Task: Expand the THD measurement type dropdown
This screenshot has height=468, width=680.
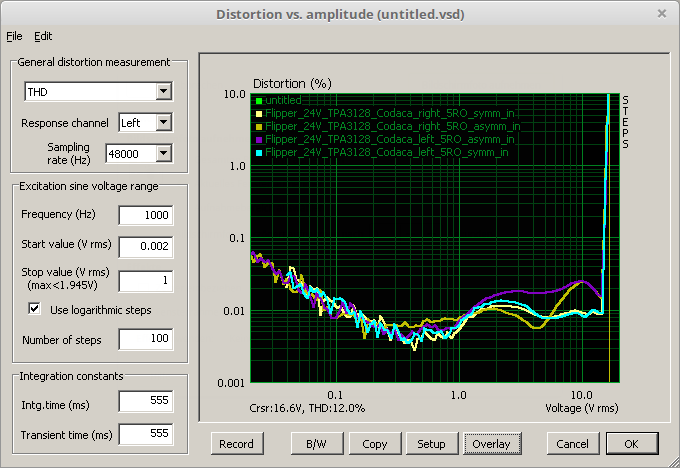Action: 164,93
